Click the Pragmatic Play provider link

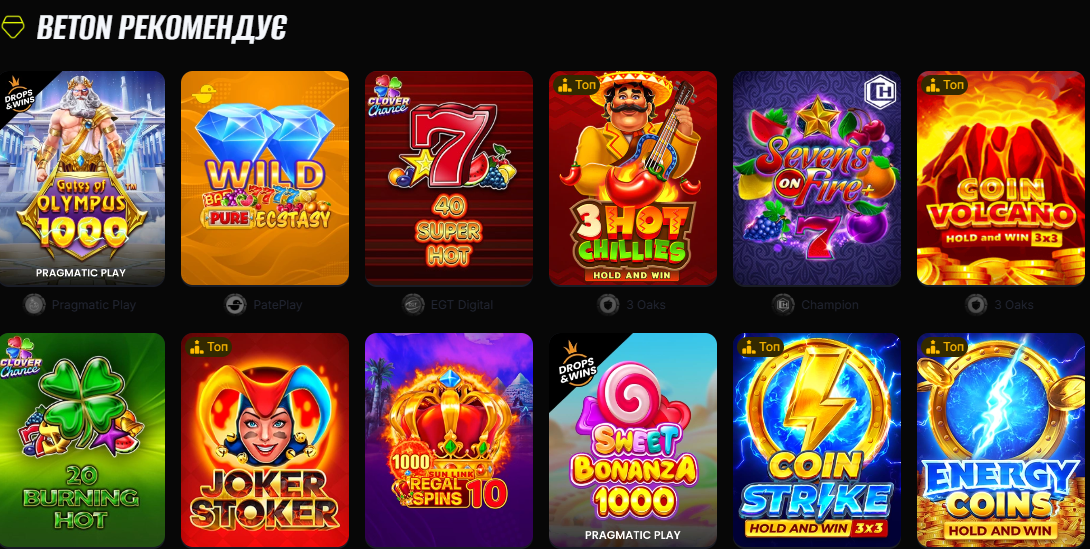[79, 304]
